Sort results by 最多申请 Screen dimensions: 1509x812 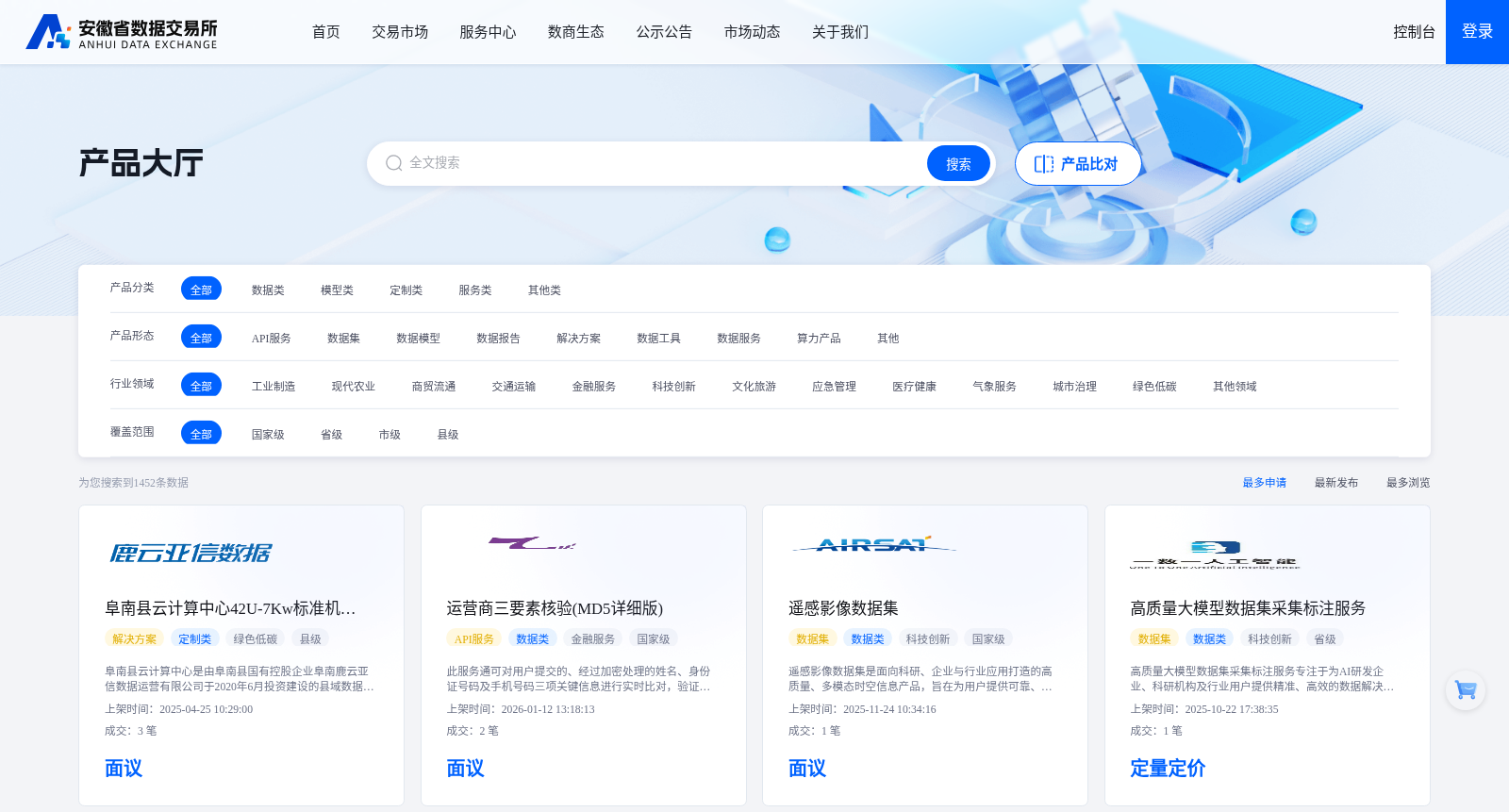[1265, 482]
